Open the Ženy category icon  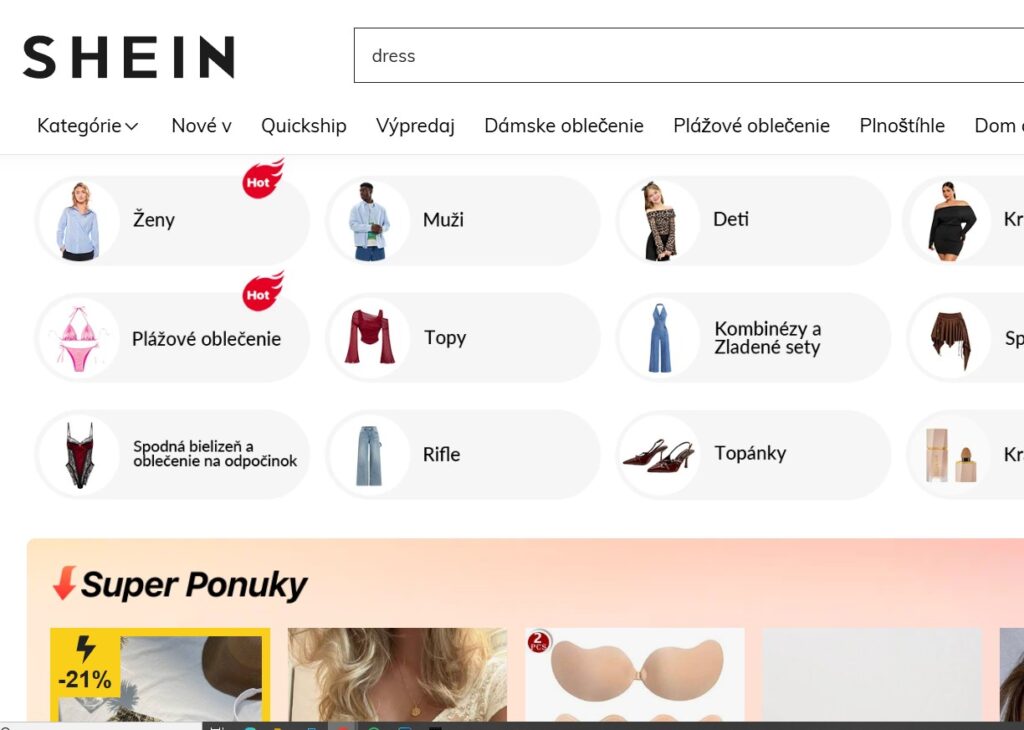78,221
